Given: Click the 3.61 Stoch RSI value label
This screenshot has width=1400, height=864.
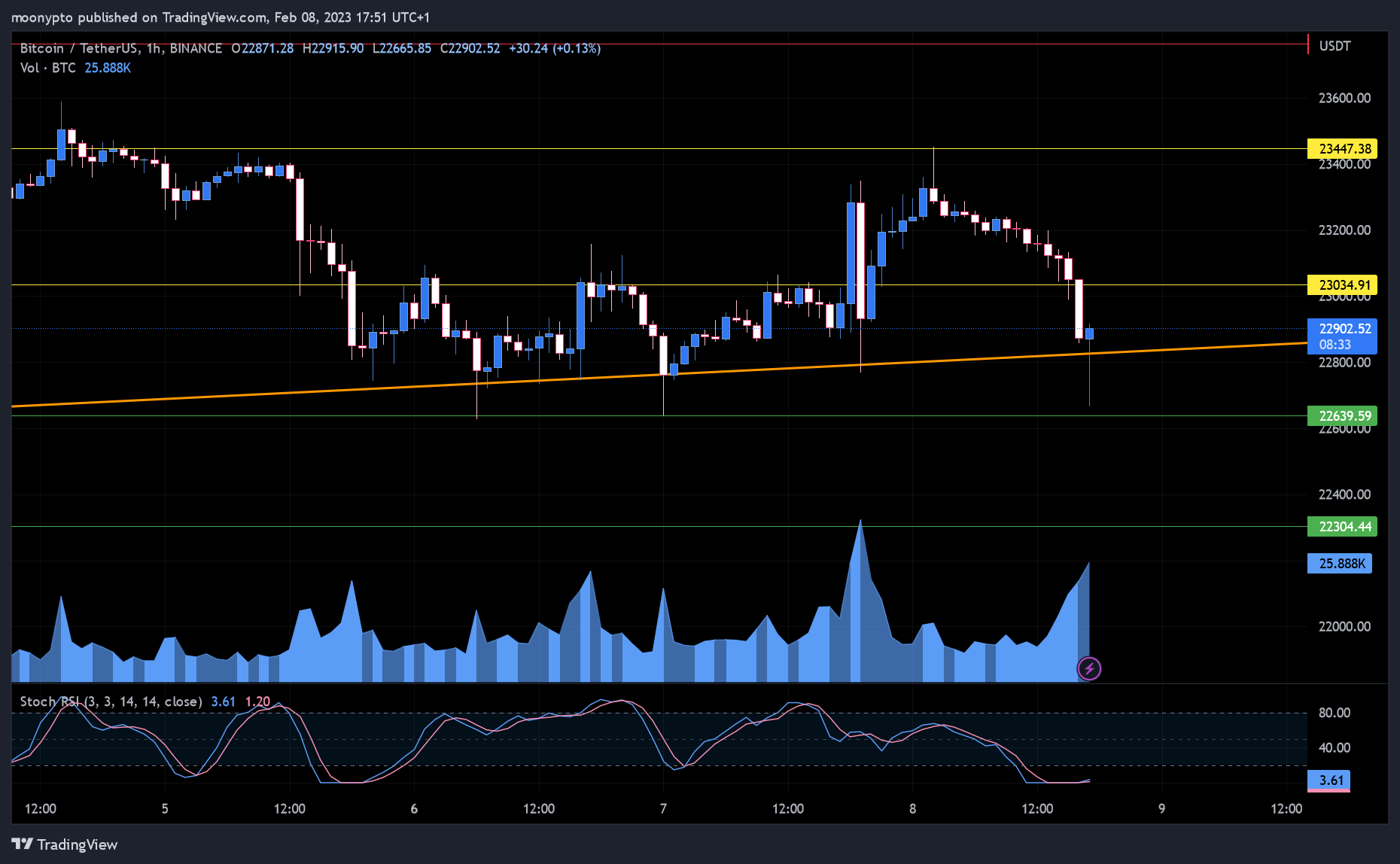Looking at the screenshot, I should pos(1329,780).
